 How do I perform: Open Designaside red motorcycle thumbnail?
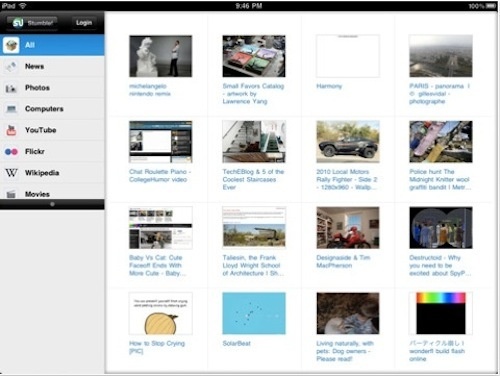(x=348, y=228)
